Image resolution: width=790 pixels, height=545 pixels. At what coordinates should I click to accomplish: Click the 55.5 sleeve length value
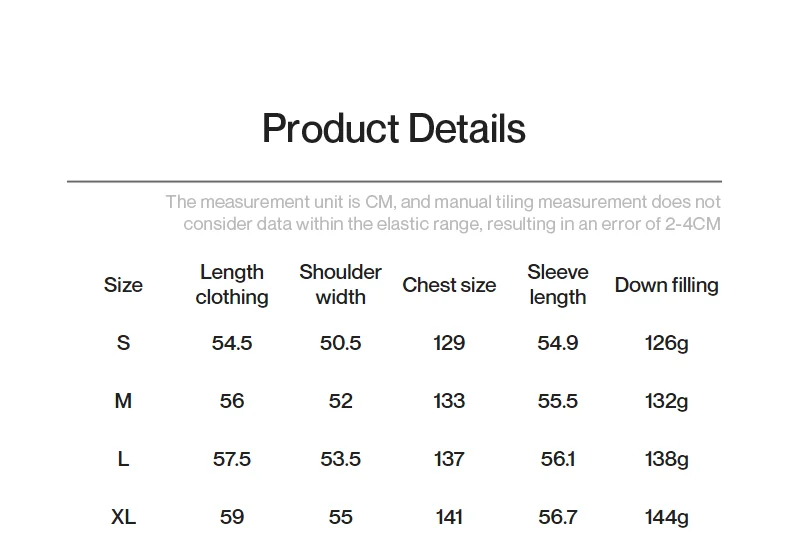coord(558,401)
